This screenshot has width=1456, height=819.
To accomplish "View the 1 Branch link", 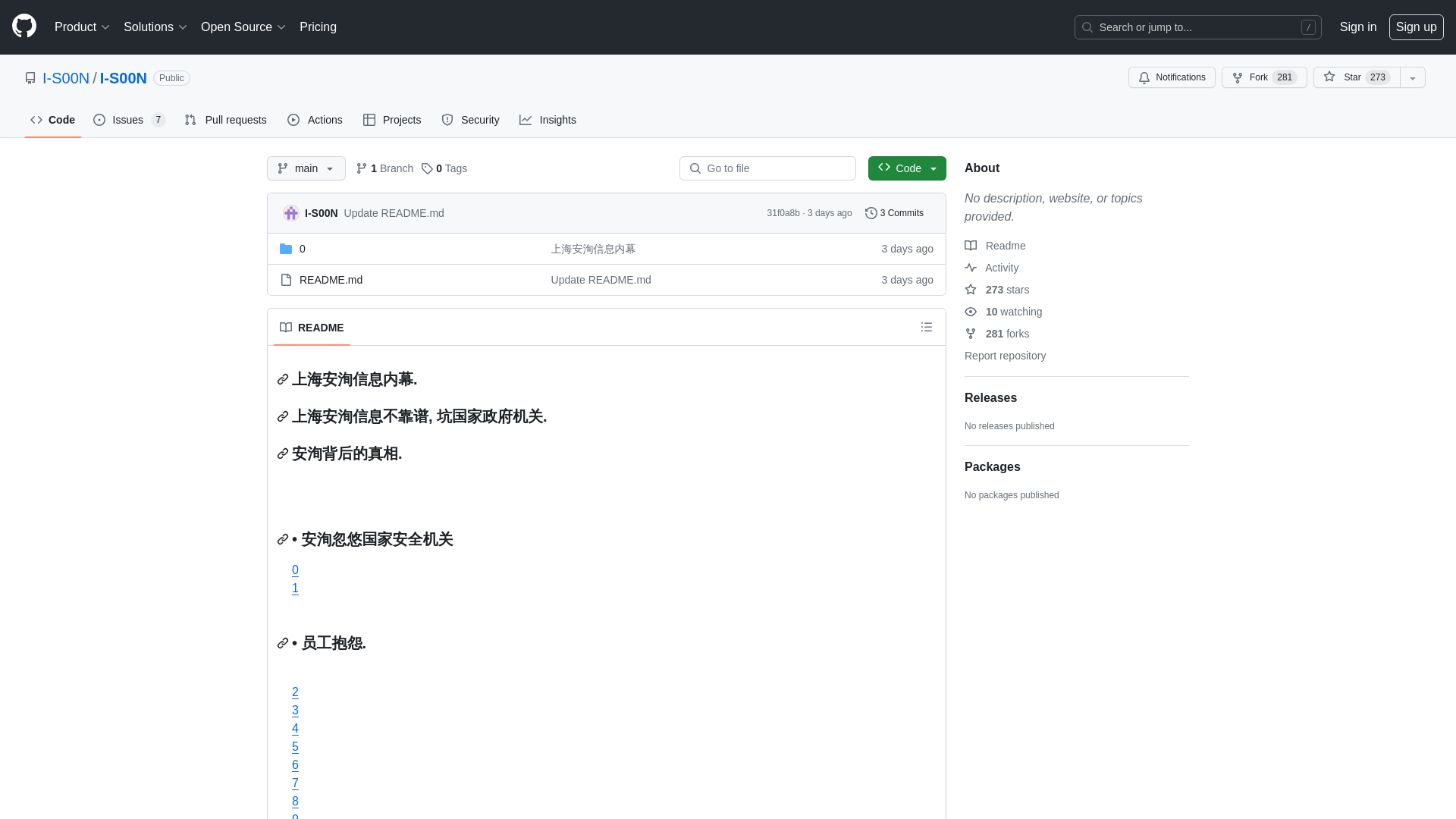I will click(x=384, y=168).
